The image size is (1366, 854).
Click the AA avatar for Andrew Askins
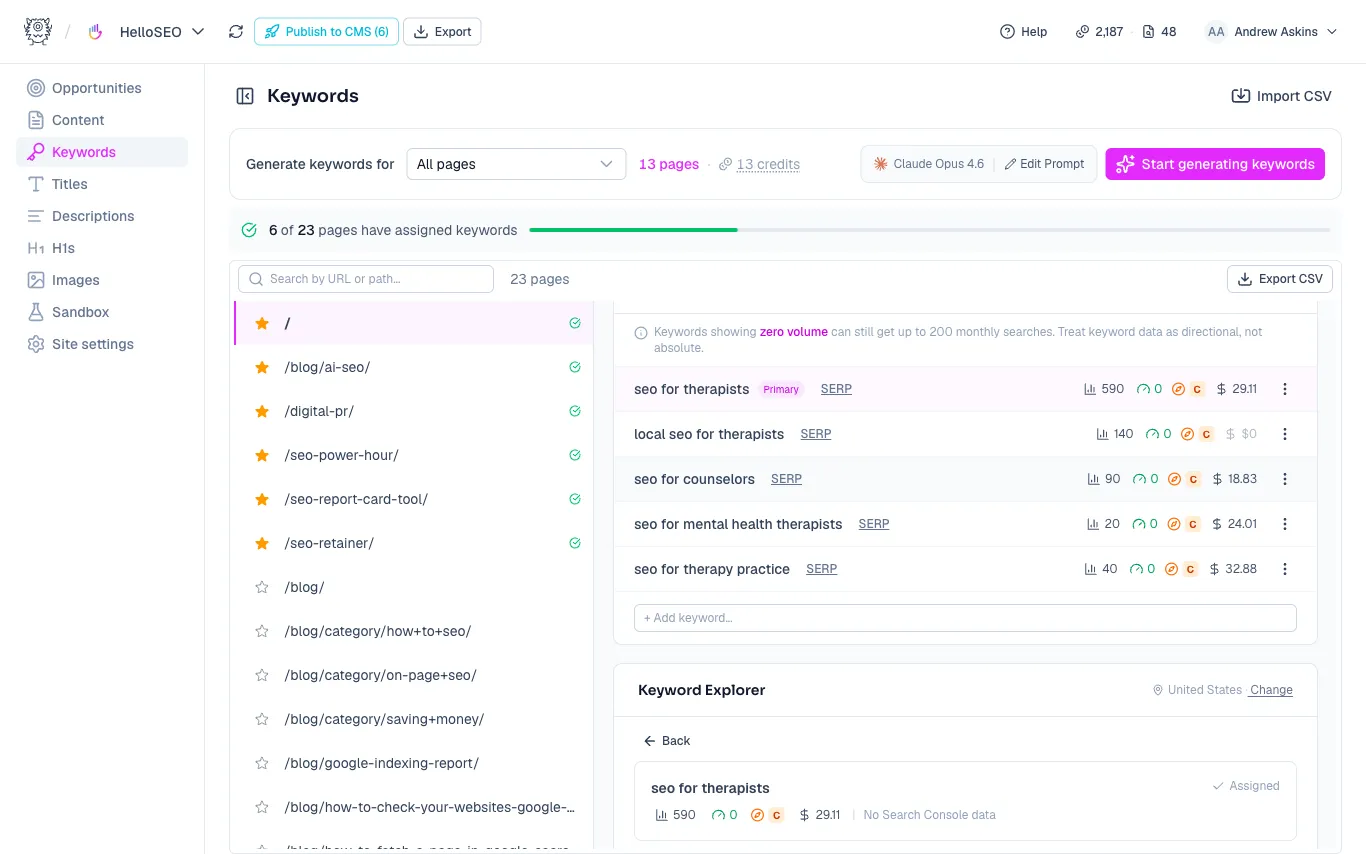point(1216,32)
